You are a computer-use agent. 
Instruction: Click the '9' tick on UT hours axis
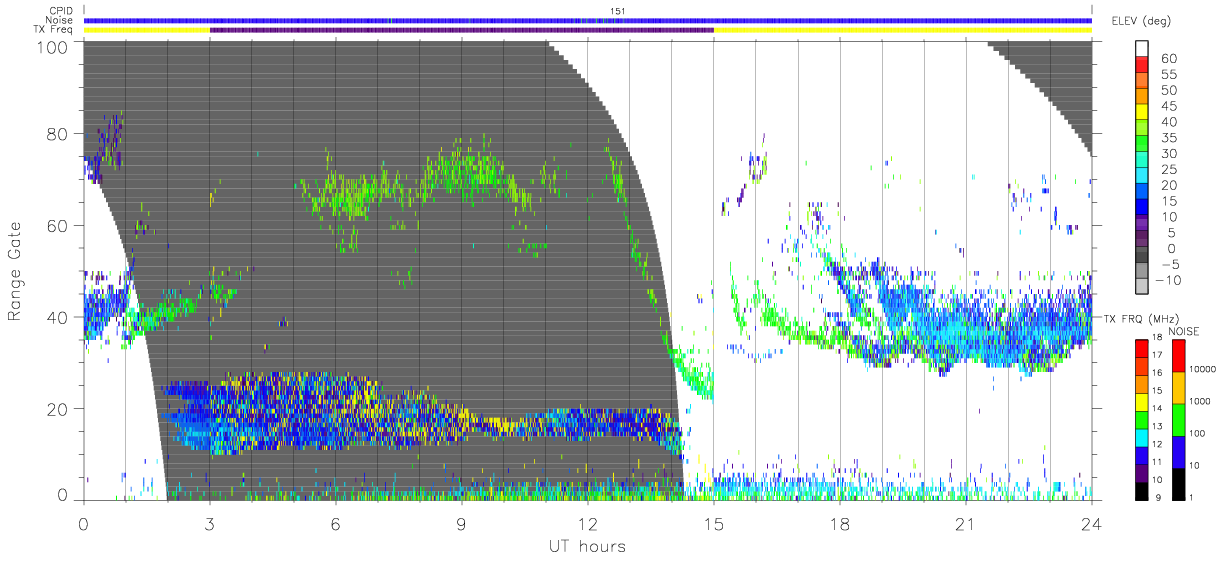click(x=462, y=523)
